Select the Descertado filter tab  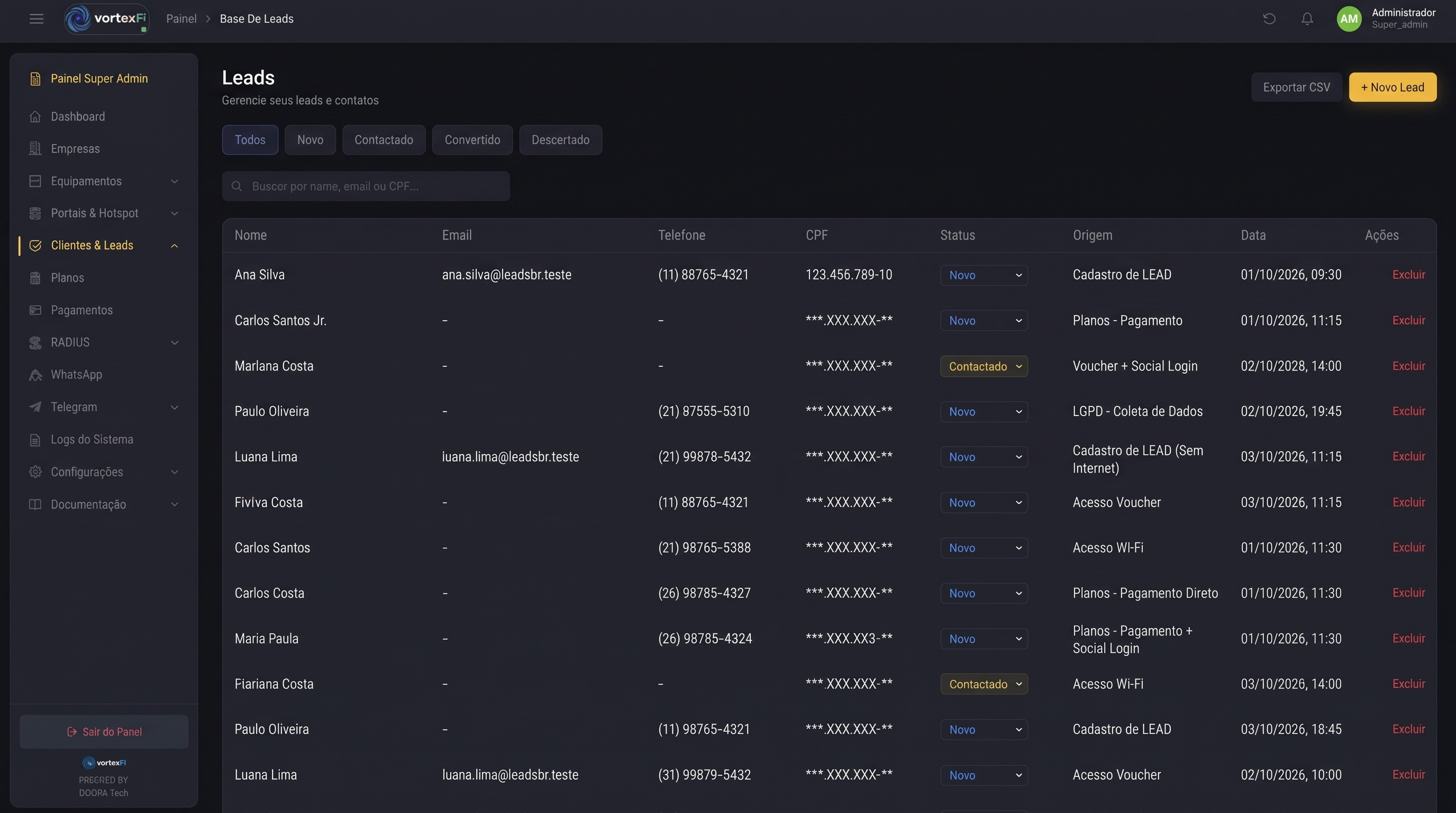[561, 140]
